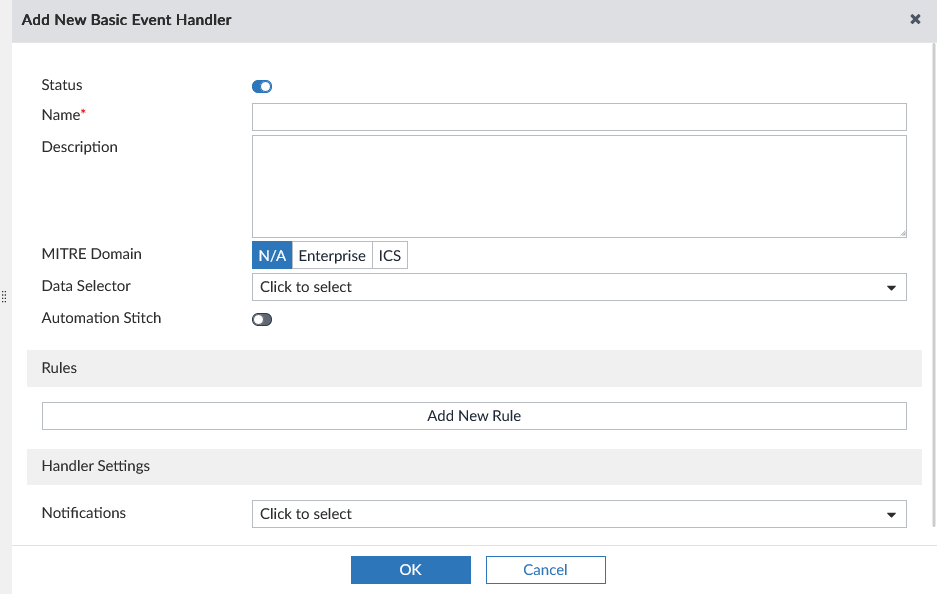Screen dimensions: 937x594
Task: Enable the Automation Stitch toggle
Action: click(x=261, y=318)
